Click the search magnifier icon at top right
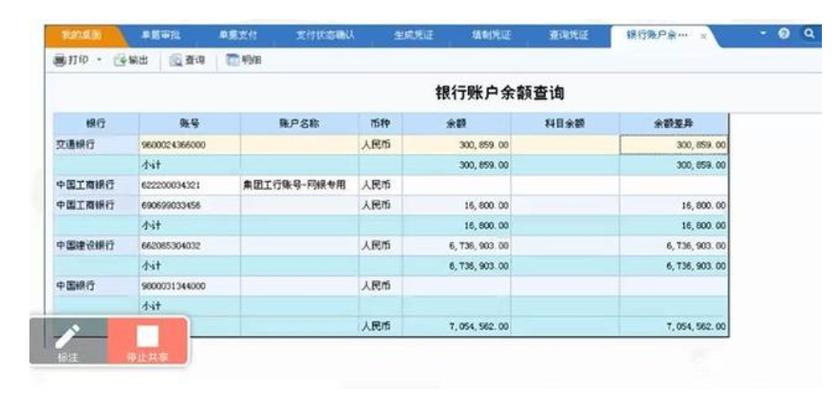Image resolution: width=838 pixels, height=395 pixels. (x=809, y=34)
